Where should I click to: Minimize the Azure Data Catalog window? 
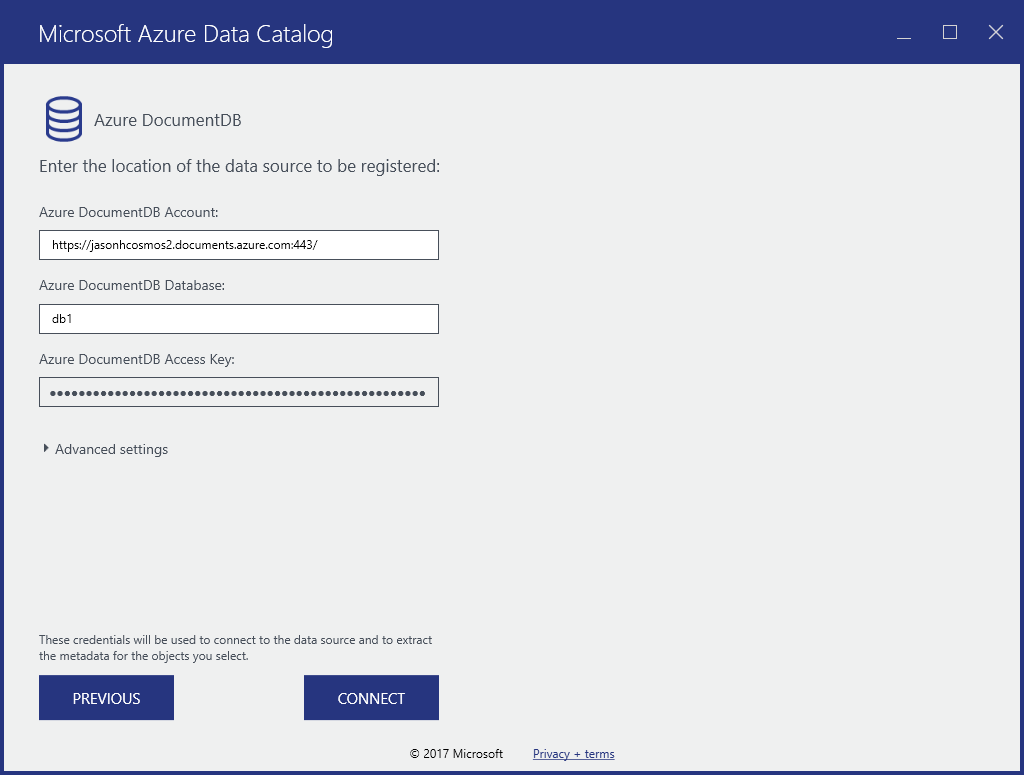(x=903, y=32)
